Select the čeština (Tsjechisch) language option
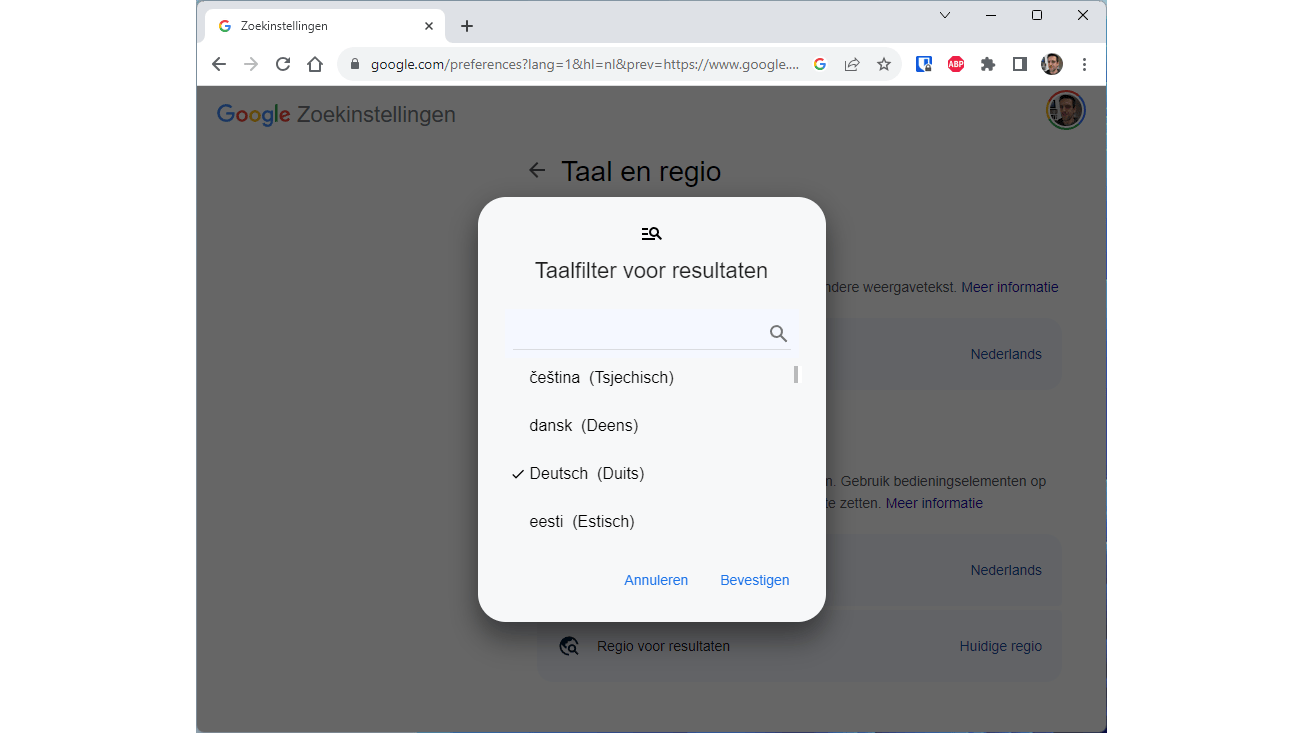Screen dimensions: 1303x733 tap(601, 378)
